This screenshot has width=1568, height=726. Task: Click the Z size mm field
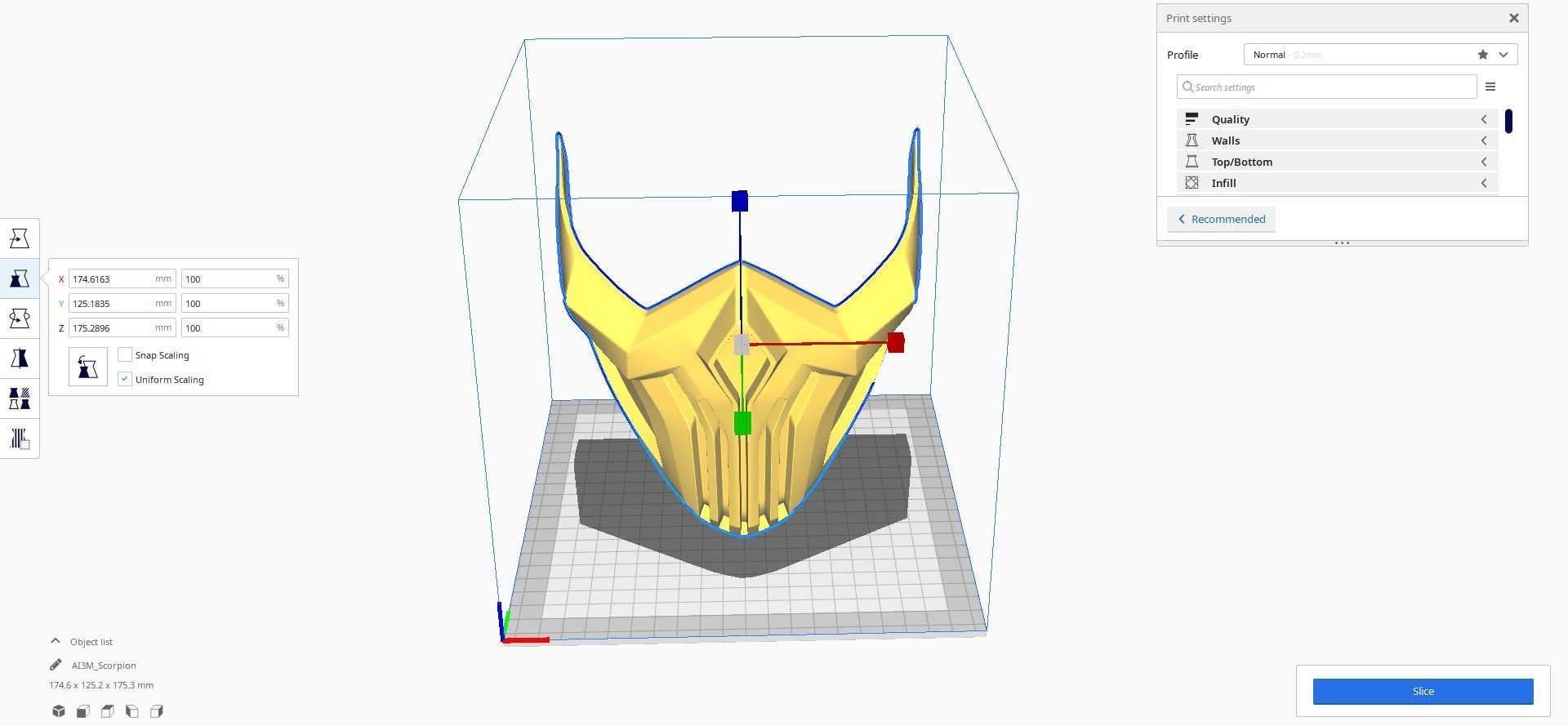[122, 327]
